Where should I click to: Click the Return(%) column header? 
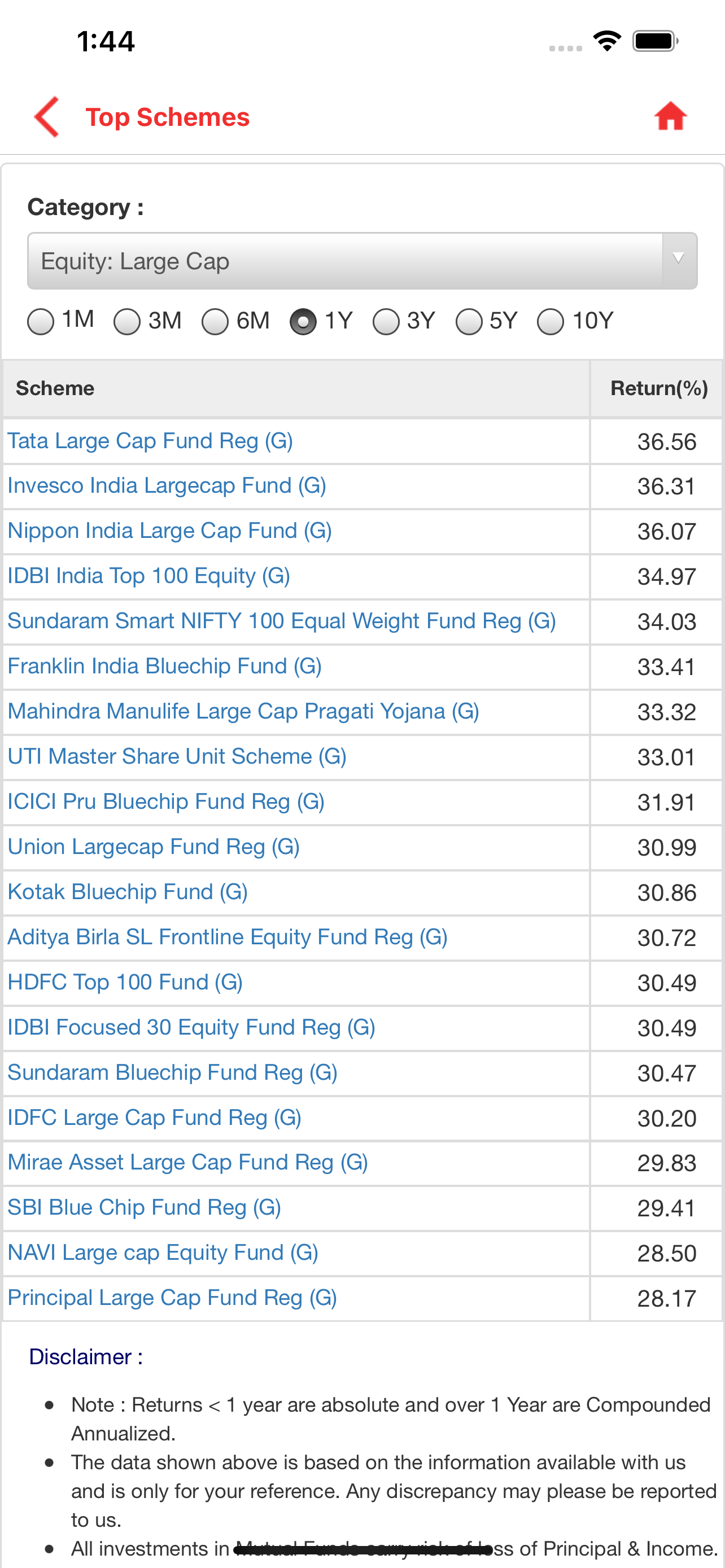click(x=658, y=388)
